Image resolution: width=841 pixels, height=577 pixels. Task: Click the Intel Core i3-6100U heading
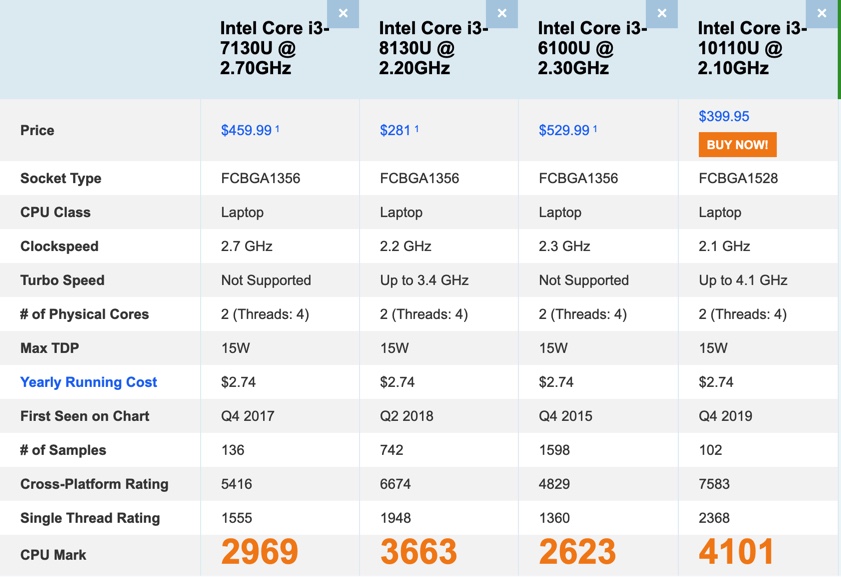point(593,48)
